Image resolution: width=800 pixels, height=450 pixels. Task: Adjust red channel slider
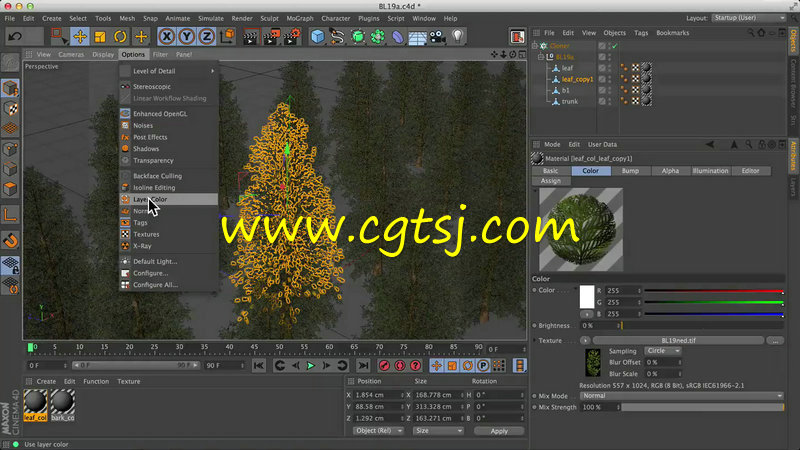pos(714,291)
